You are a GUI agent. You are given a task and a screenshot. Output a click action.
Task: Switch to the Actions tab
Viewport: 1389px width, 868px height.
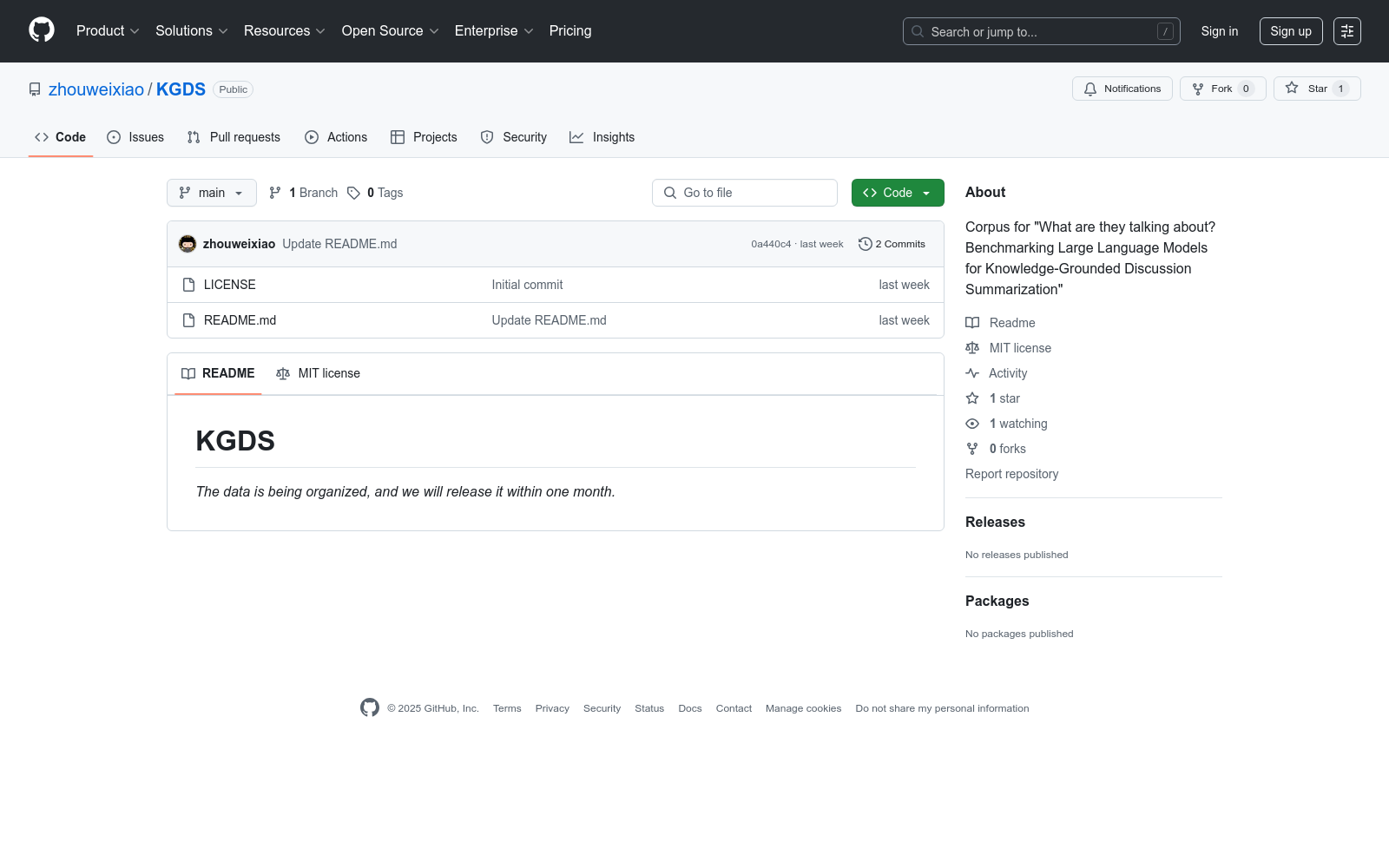tap(336, 137)
